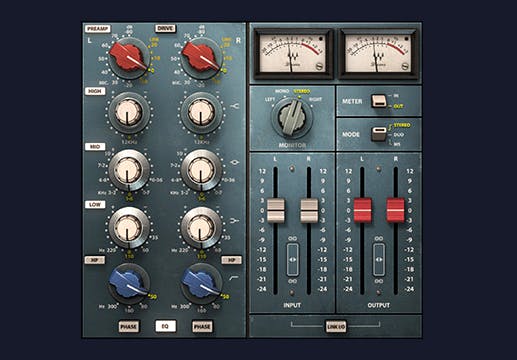Flip the MODE selector switch
Viewport: 517px width, 360px height.
(x=379, y=134)
